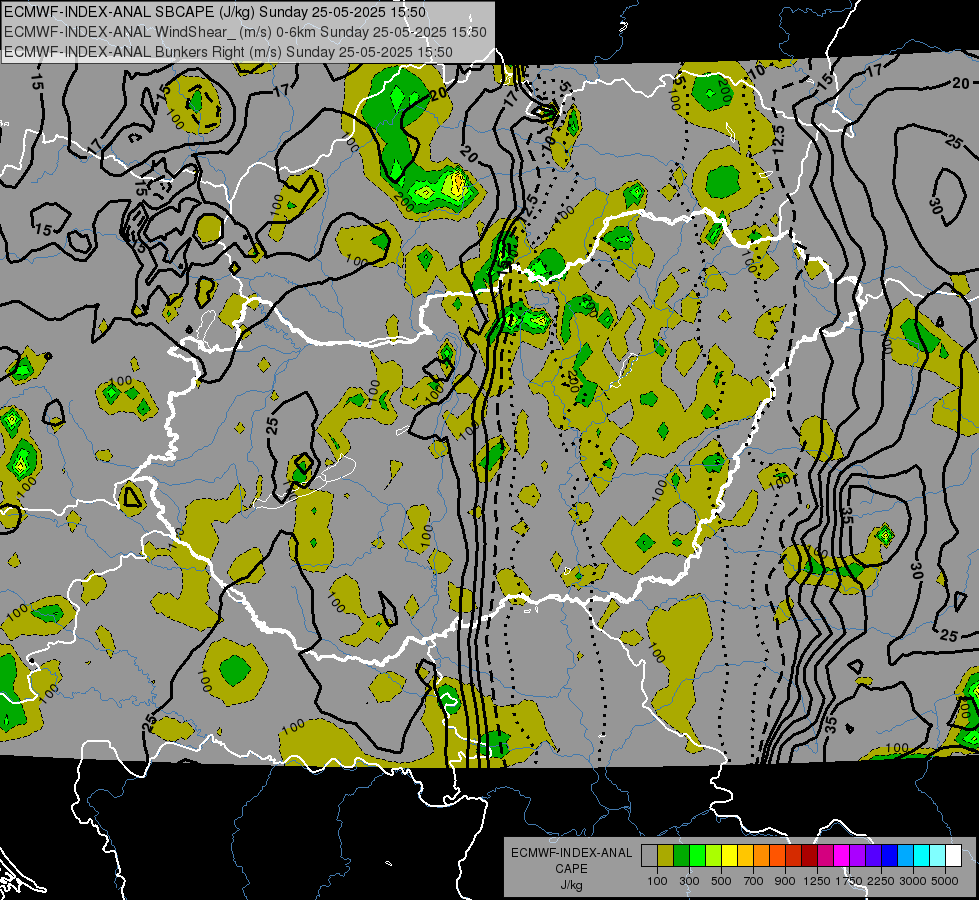Click the CAPE label in the legend
The height and width of the screenshot is (900, 979).
pos(571,869)
